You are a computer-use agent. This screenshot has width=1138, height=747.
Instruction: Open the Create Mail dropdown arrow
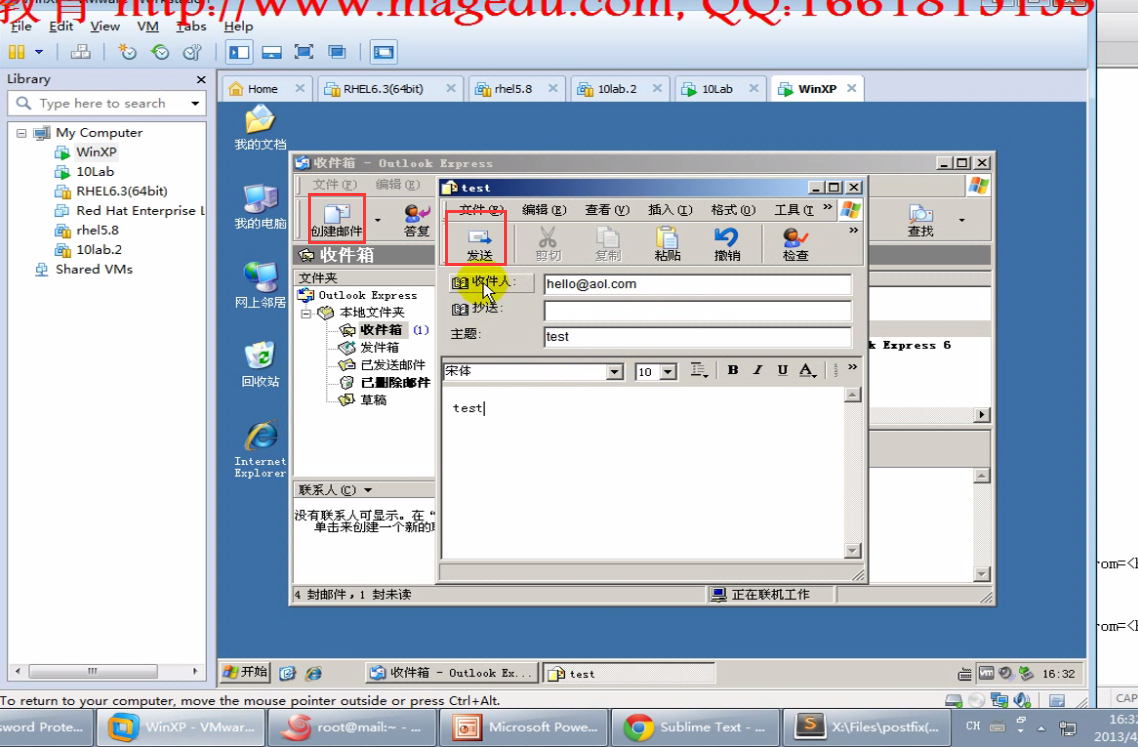pos(377,220)
